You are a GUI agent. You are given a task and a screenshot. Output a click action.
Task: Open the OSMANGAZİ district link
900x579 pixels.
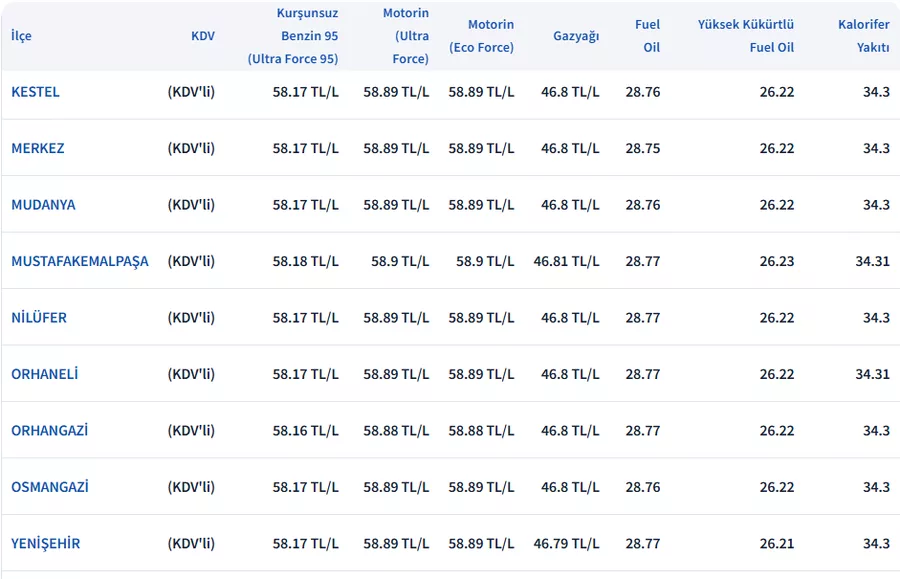(x=49, y=487)
